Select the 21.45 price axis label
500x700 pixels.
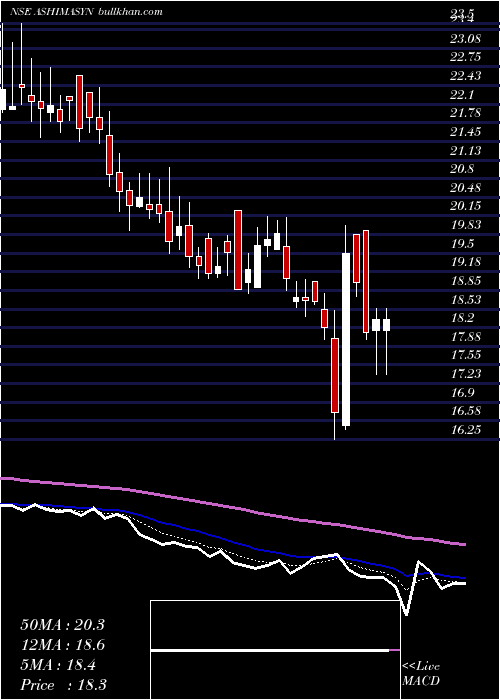466,132
